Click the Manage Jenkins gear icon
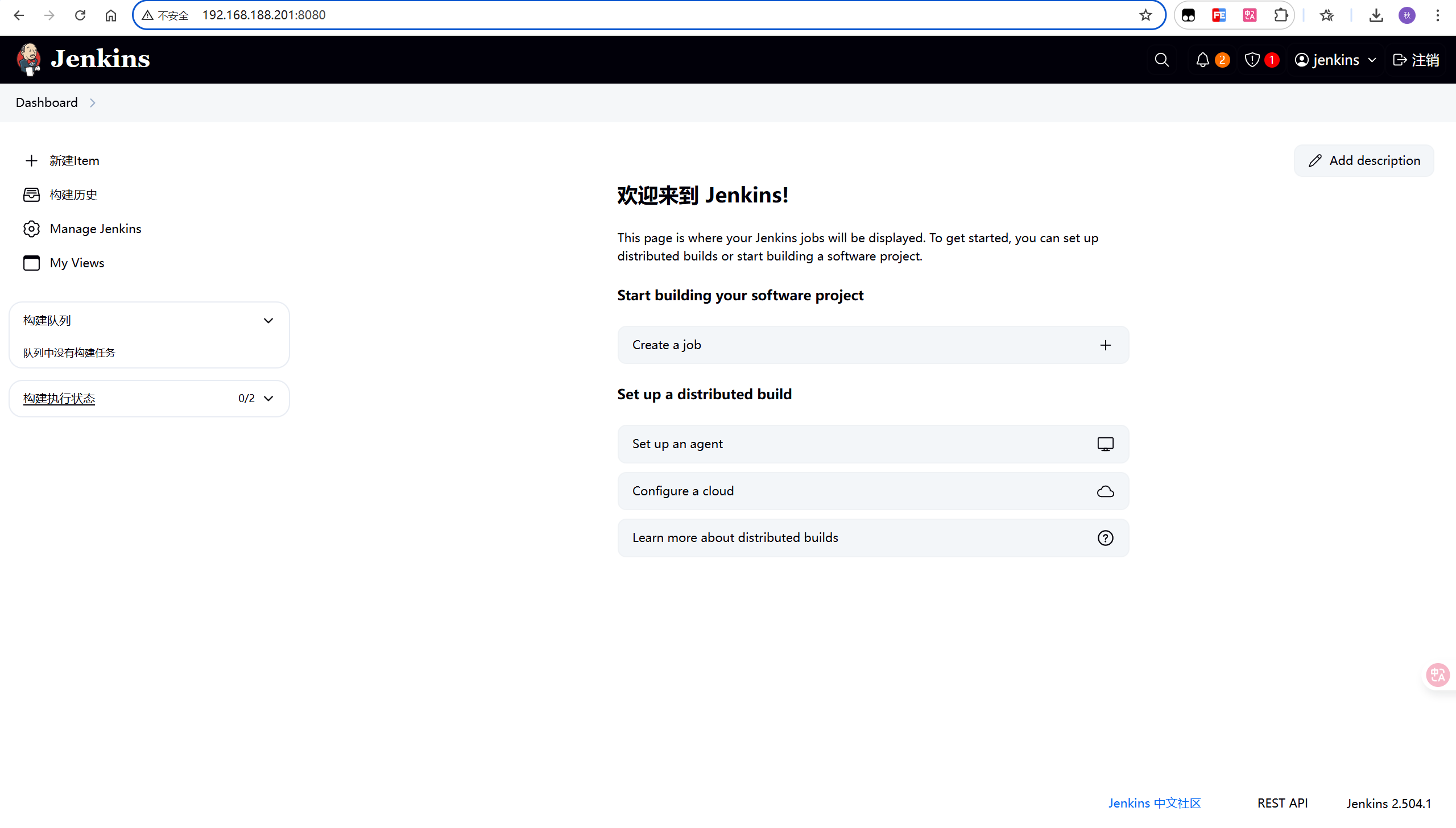This screenshot has width=1456, height=828. click(31, 229)
